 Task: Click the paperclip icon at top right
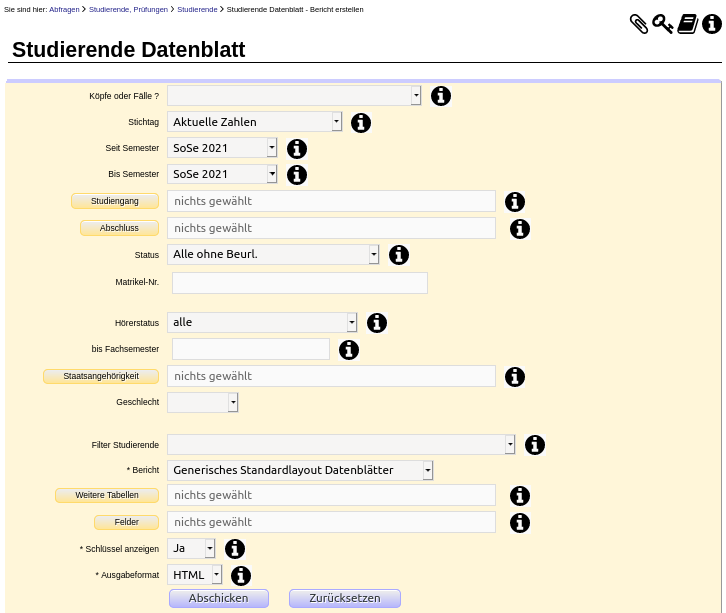click(639, 24)
